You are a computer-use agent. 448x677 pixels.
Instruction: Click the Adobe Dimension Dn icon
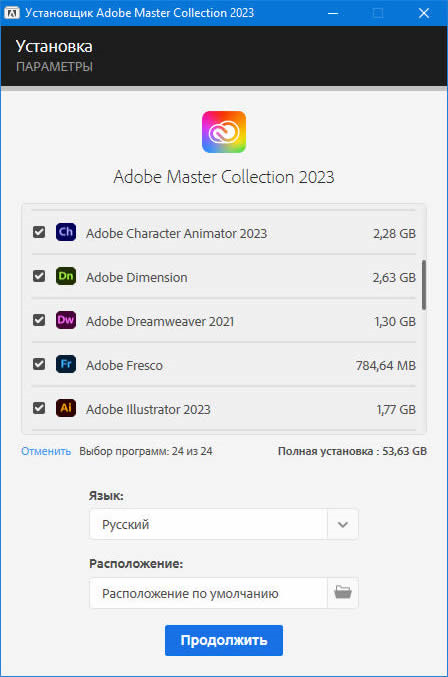pyautogui.click(x=66, y=276)
